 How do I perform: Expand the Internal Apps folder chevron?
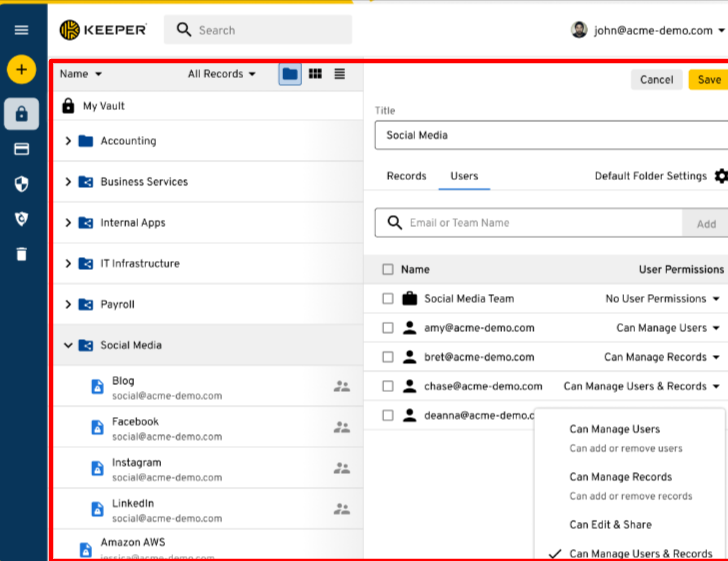(x=68, y=222)
